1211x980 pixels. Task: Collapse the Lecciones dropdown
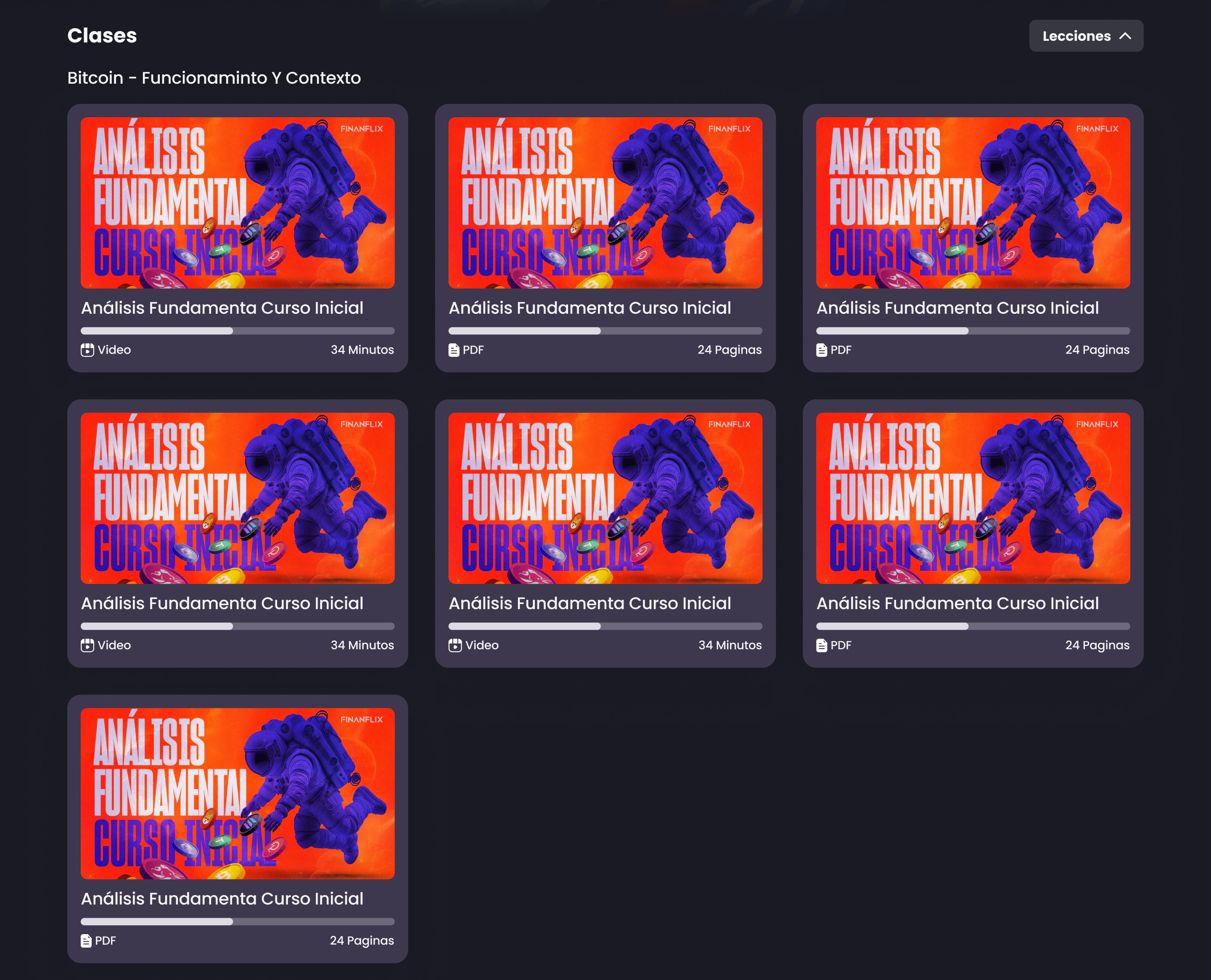click(1086, 36)
